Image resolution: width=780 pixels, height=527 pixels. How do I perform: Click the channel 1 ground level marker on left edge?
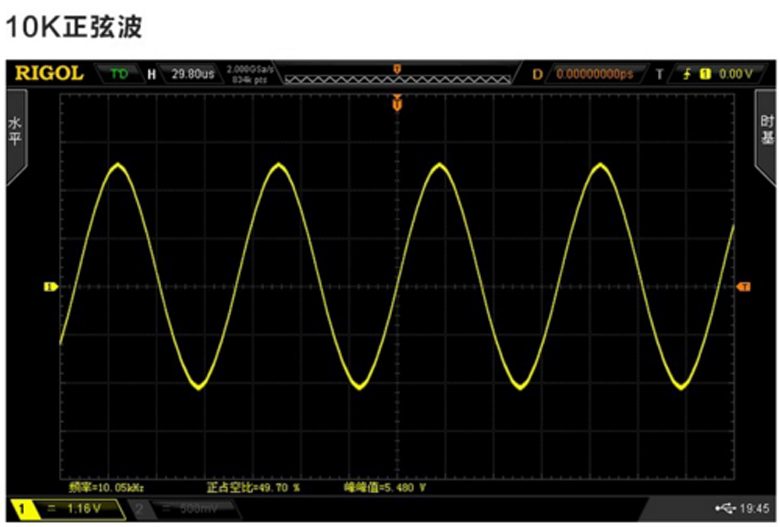[50, 287]
